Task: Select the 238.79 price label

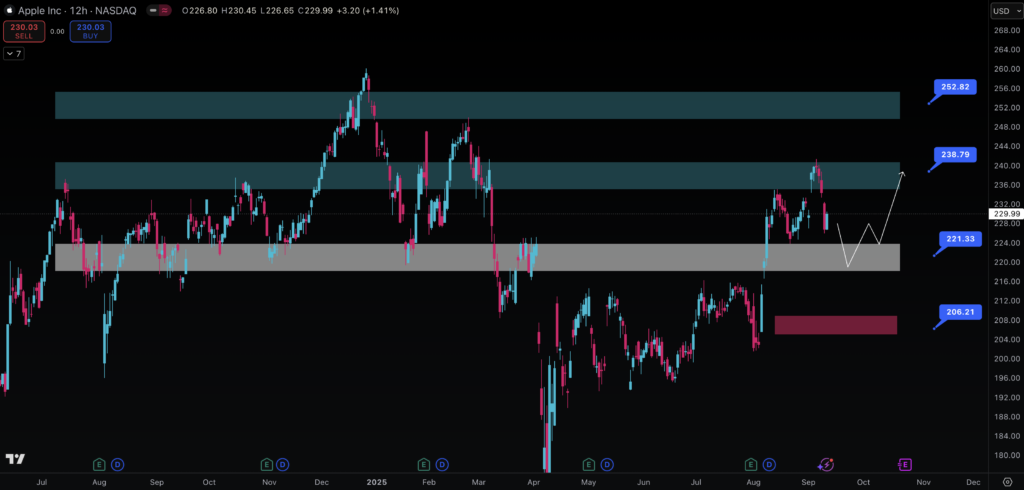Action: coord(955,155)
